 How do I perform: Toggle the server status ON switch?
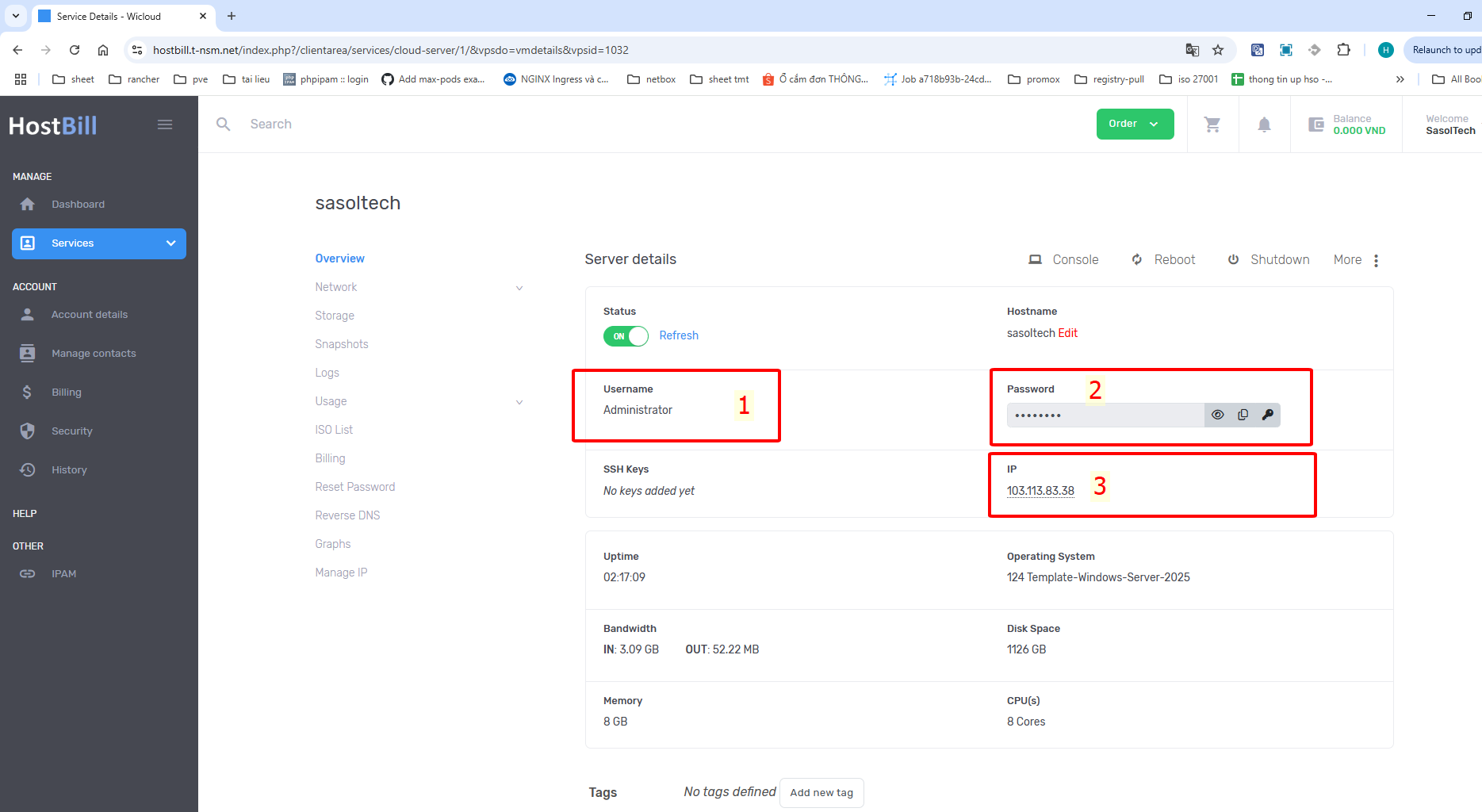click(626, 336)
